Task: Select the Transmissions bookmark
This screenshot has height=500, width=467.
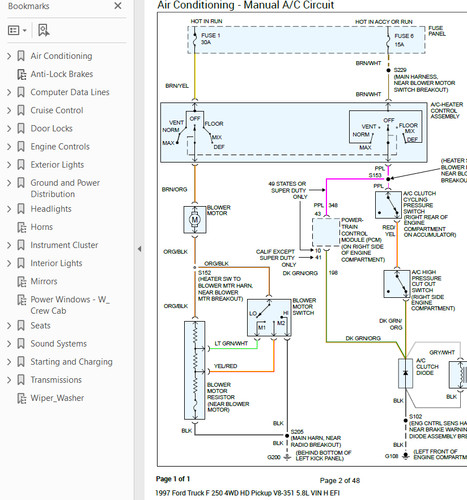Action: [x=56, y=380]
